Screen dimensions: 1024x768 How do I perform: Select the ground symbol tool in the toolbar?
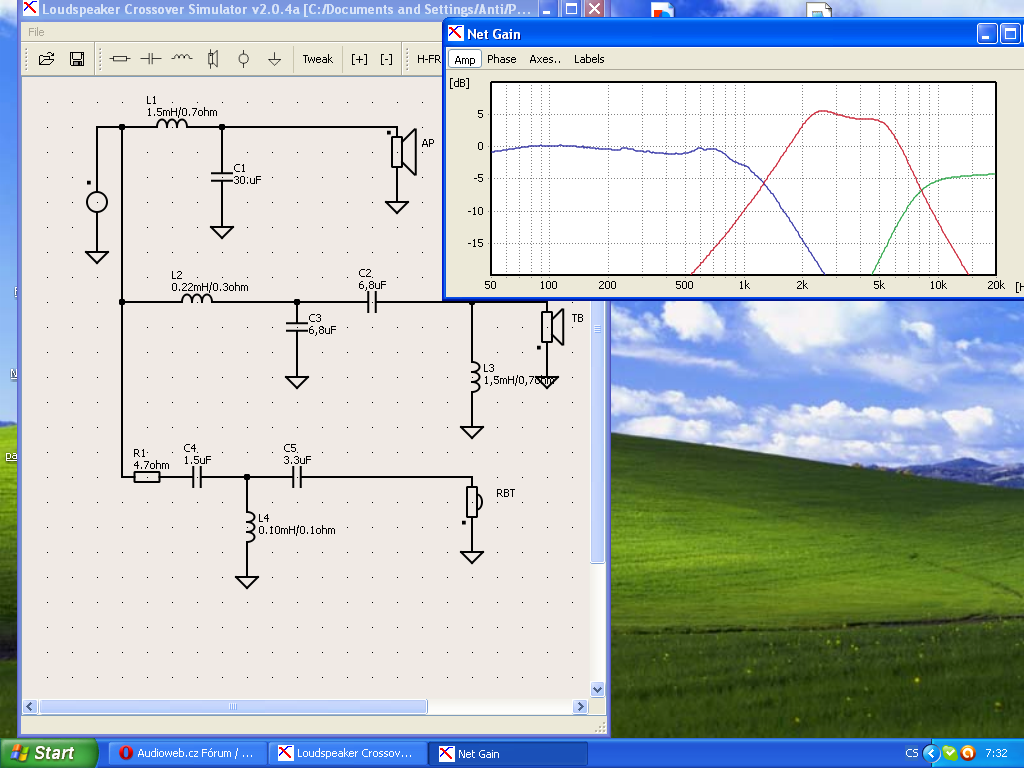pos(274,59)
